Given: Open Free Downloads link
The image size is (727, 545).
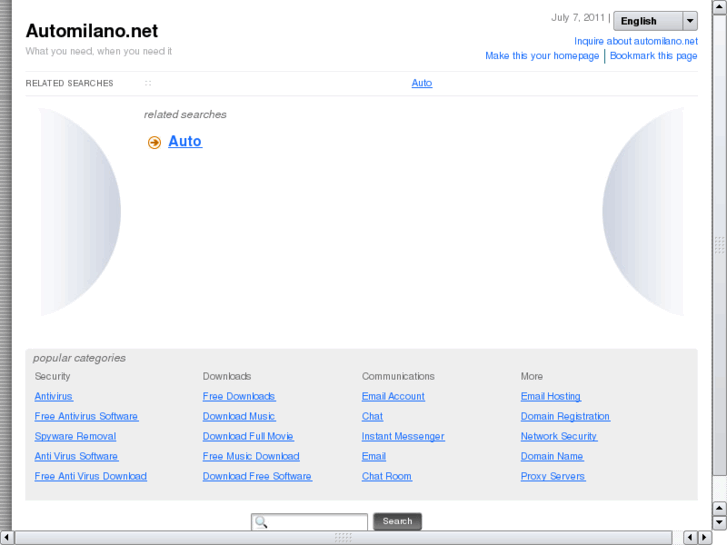Looking at the screenshot, I should coord(239,397).
